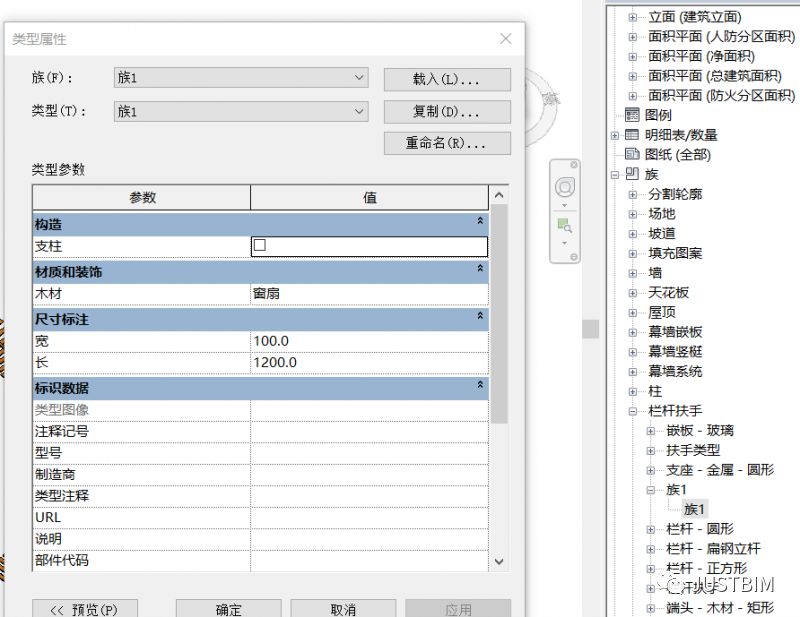Click the 重命名(R)... button
The width and height of the screenshot is (800, 617).
click(x=447, y=143)
